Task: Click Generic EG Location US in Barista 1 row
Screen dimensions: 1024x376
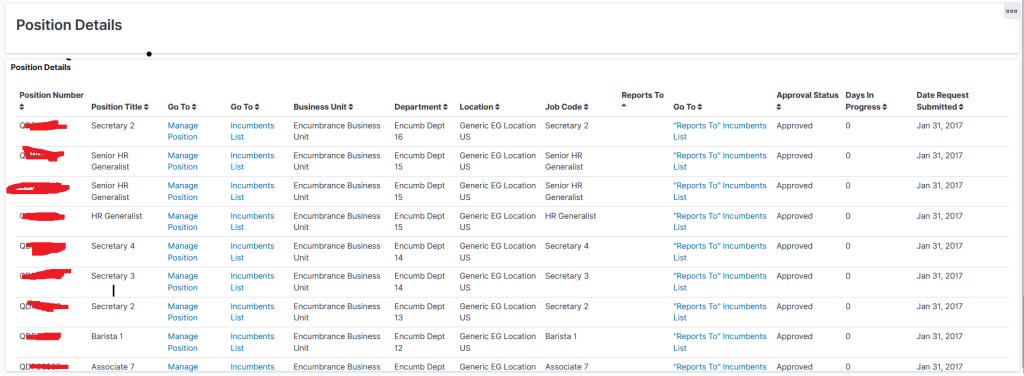Action: click(498, 342)
